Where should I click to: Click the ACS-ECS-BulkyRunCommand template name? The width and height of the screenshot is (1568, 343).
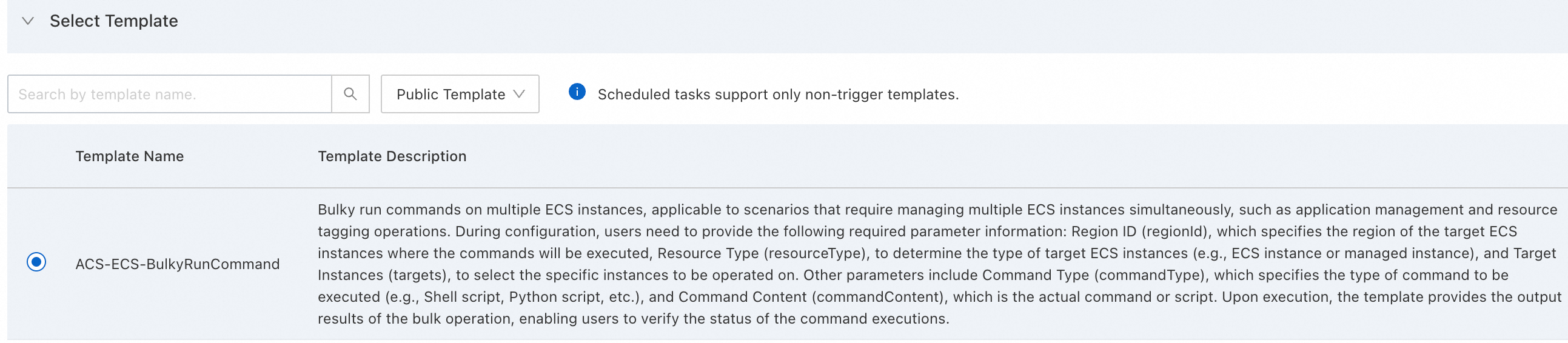coord(177,264)
